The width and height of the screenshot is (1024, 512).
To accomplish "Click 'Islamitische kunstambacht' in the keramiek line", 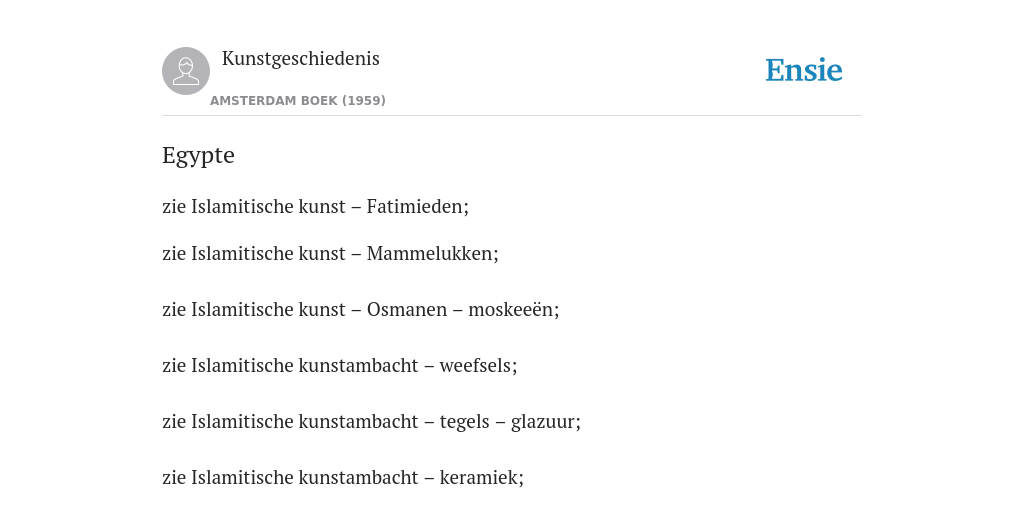I will click(x=305, y=478).
